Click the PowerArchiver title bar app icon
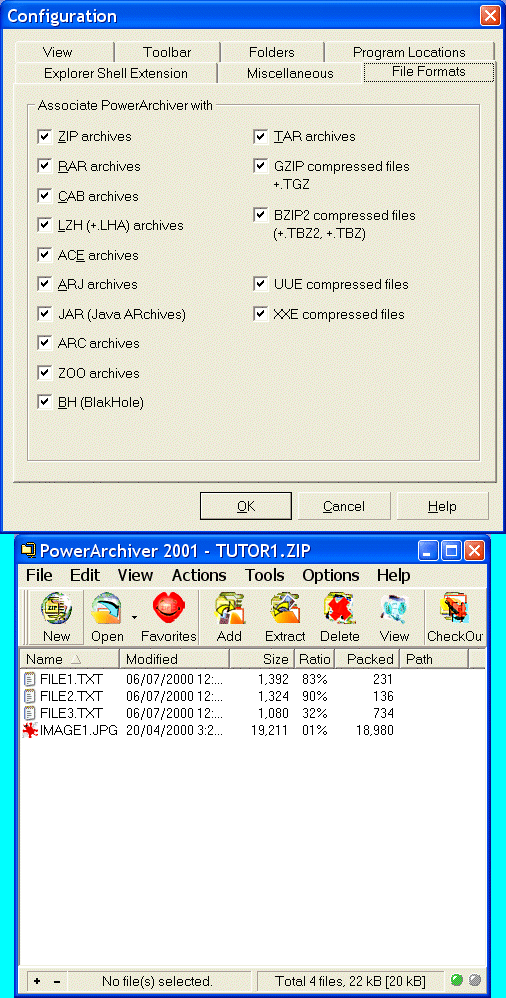Viewport: 506px width, 998px height. pyautogui.click(x=28, y=550)
